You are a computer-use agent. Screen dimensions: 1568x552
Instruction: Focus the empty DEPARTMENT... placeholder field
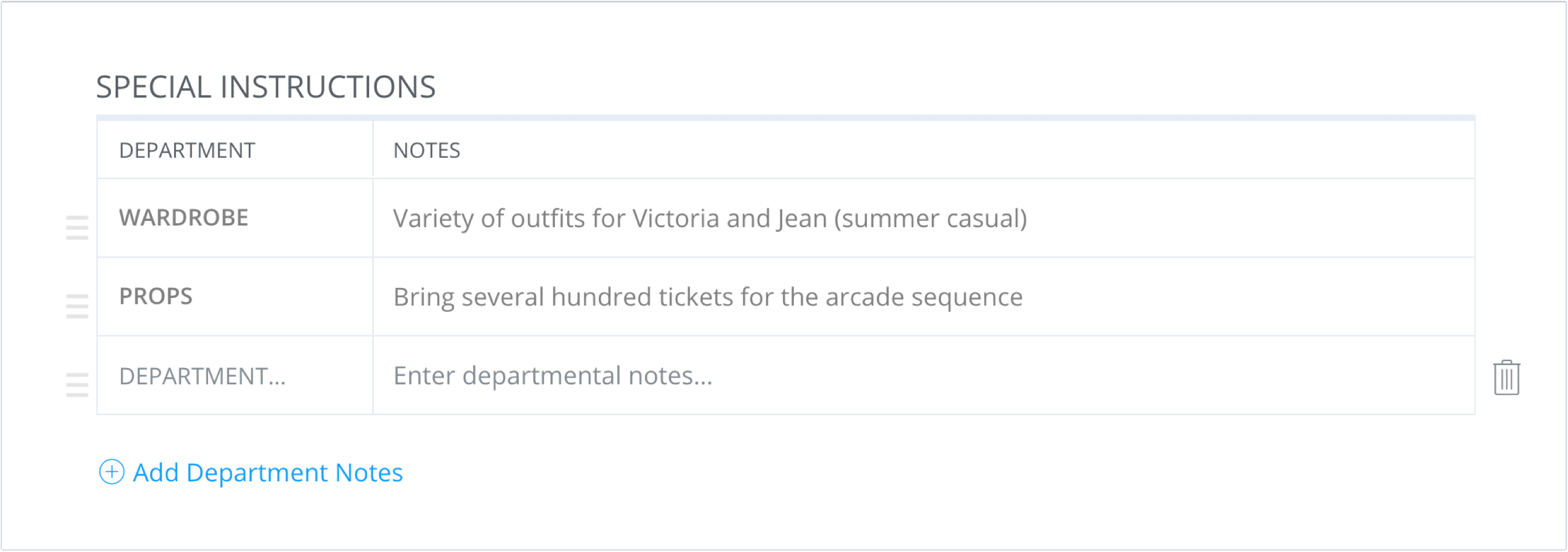coord(235,376)
